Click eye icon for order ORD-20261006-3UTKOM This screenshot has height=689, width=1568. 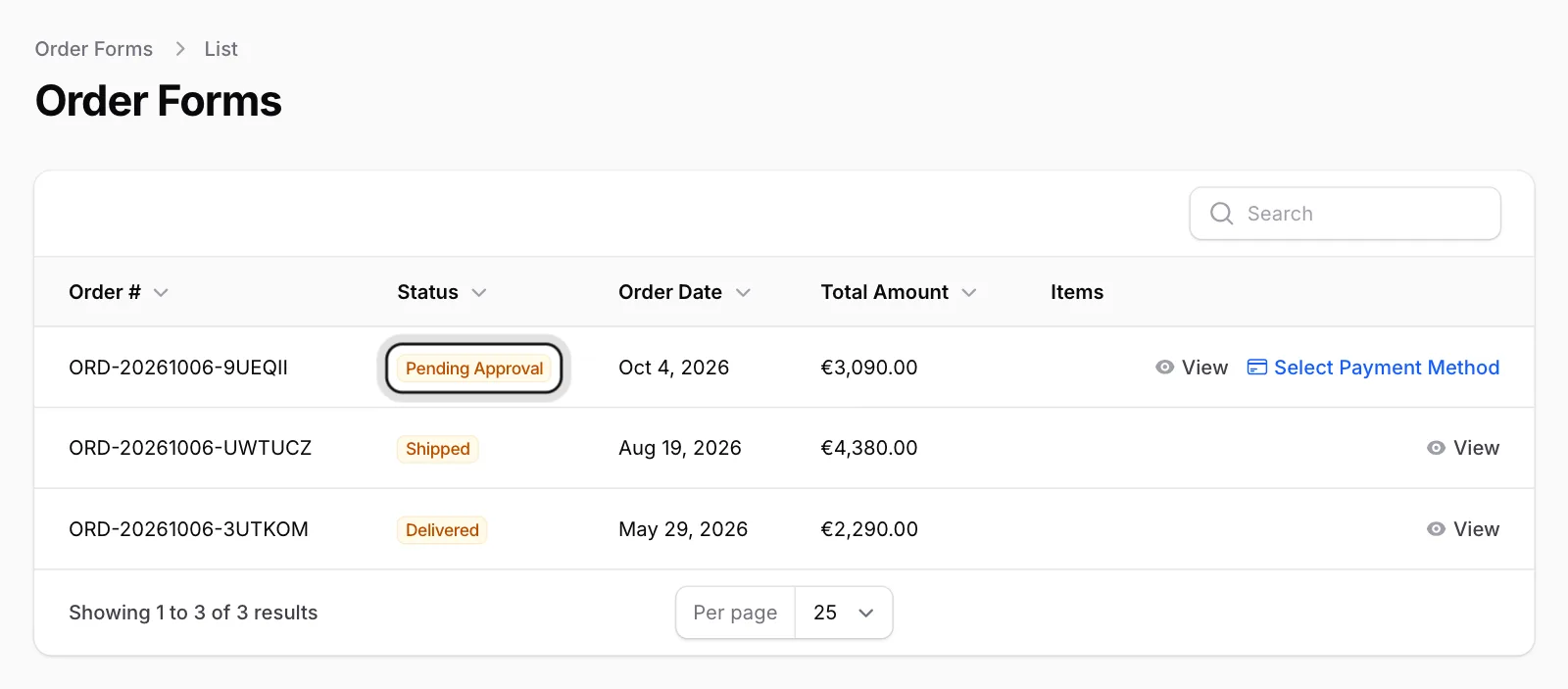coord(1436,529)
